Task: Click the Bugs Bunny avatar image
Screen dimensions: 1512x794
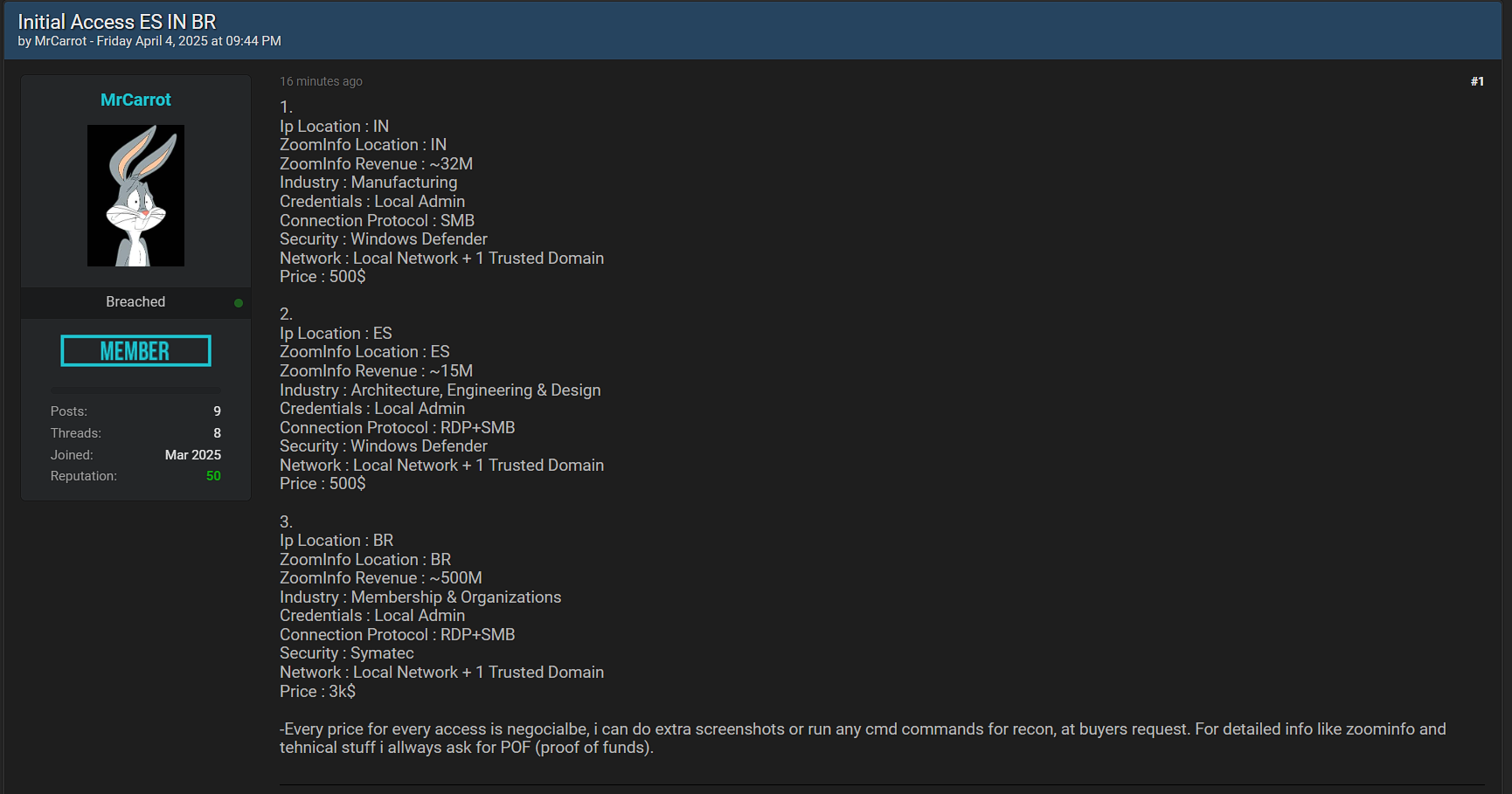Action: 135,196
